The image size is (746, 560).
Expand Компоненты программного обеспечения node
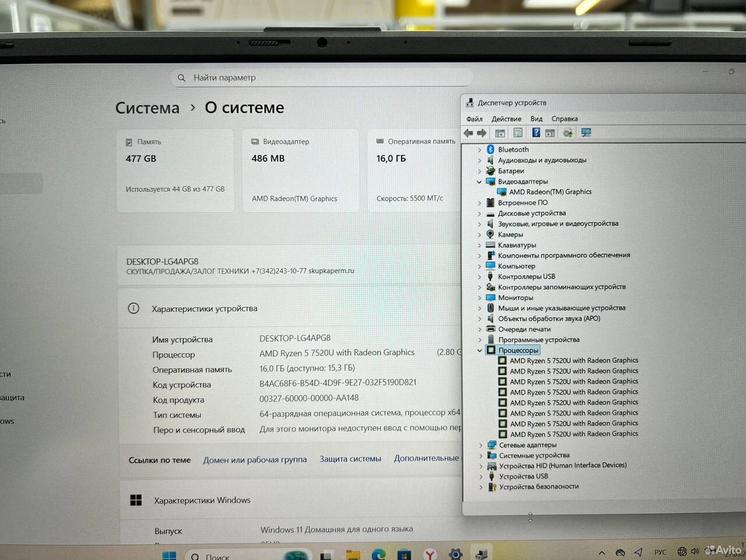click(x=480, y=255)
